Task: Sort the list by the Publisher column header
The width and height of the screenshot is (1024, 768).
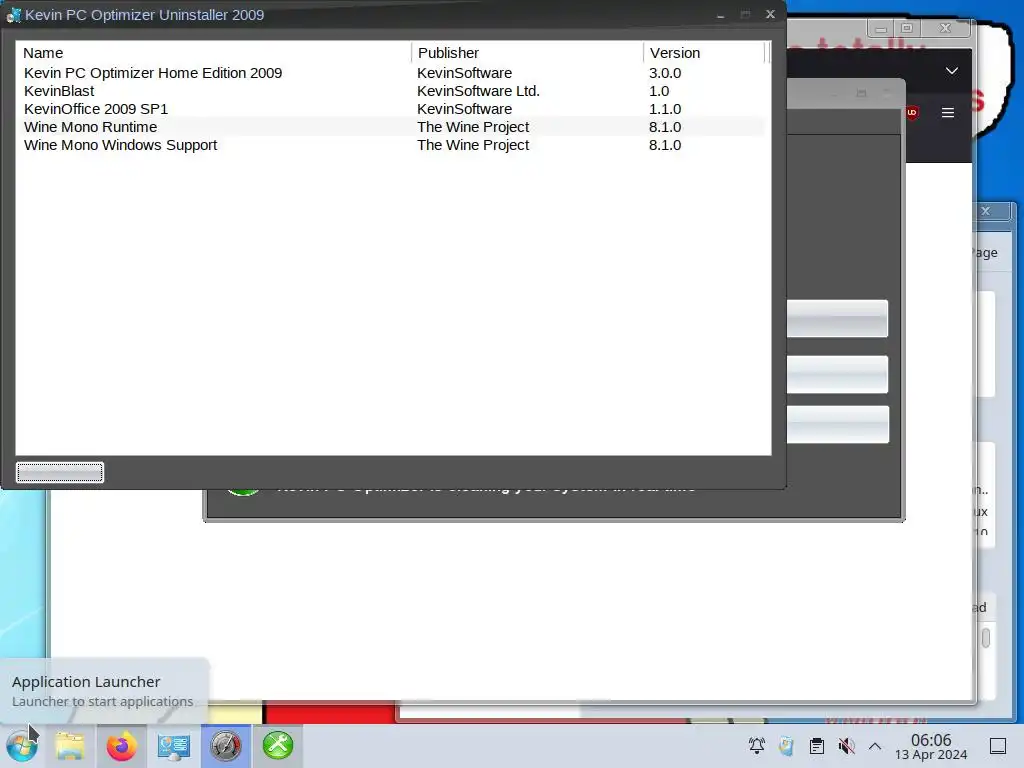Action: tap(528, 53)
